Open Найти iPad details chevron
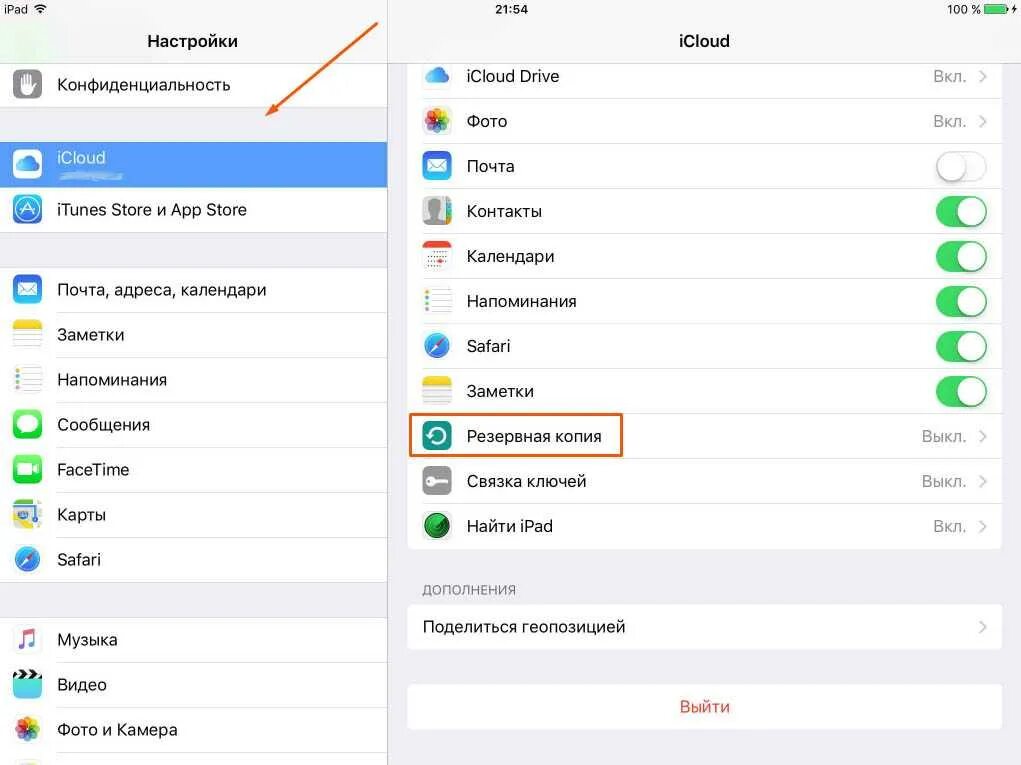Screen dimensions: 1021x765 pos(983,526)
